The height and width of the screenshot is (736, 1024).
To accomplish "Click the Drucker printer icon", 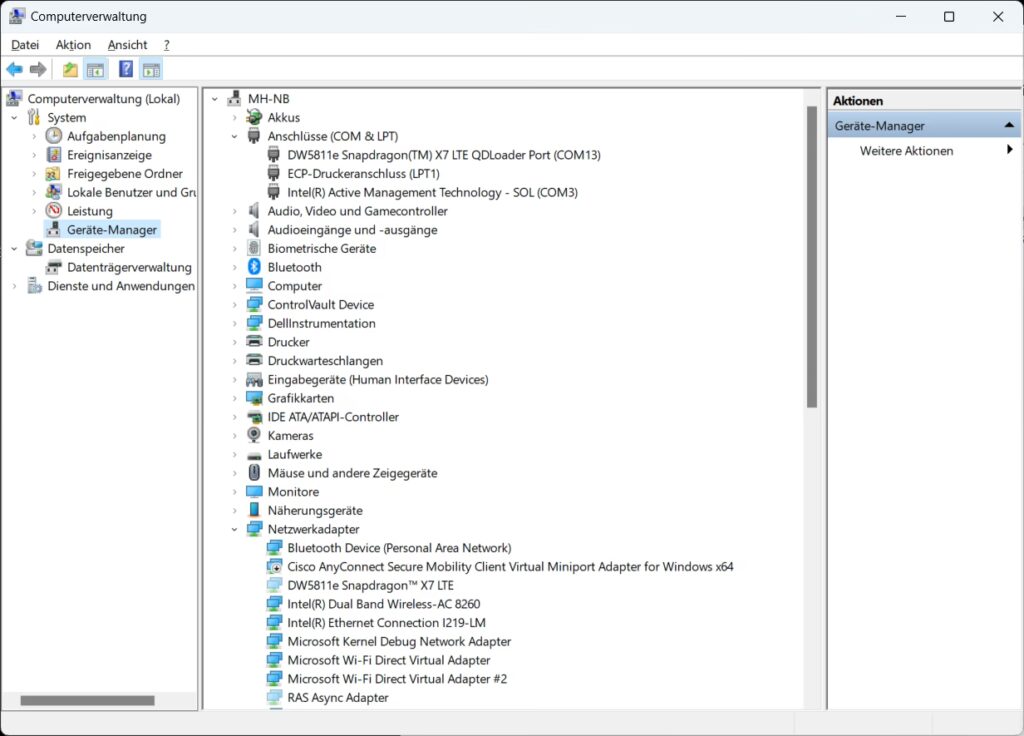I will (x=254, y=342).
